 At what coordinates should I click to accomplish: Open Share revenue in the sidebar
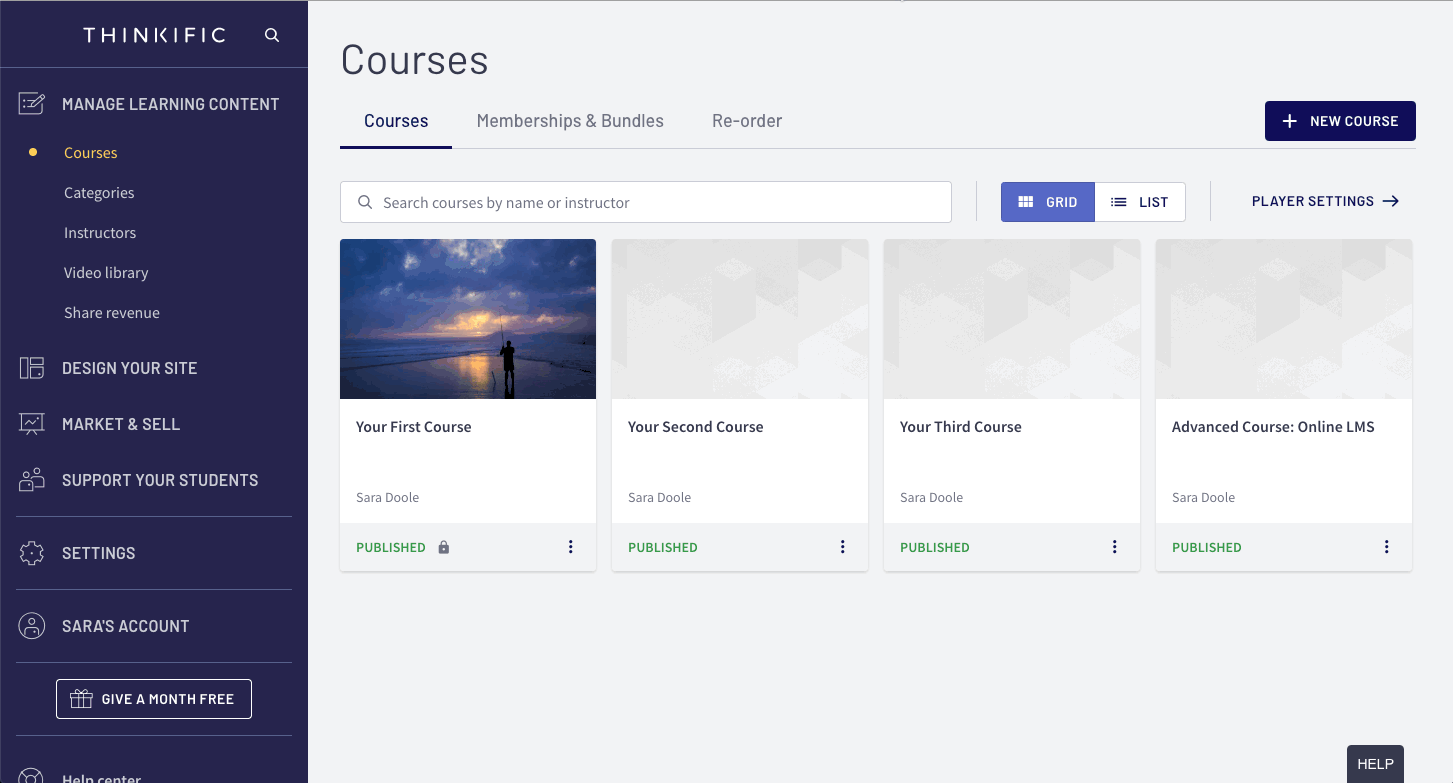(112, 313)
